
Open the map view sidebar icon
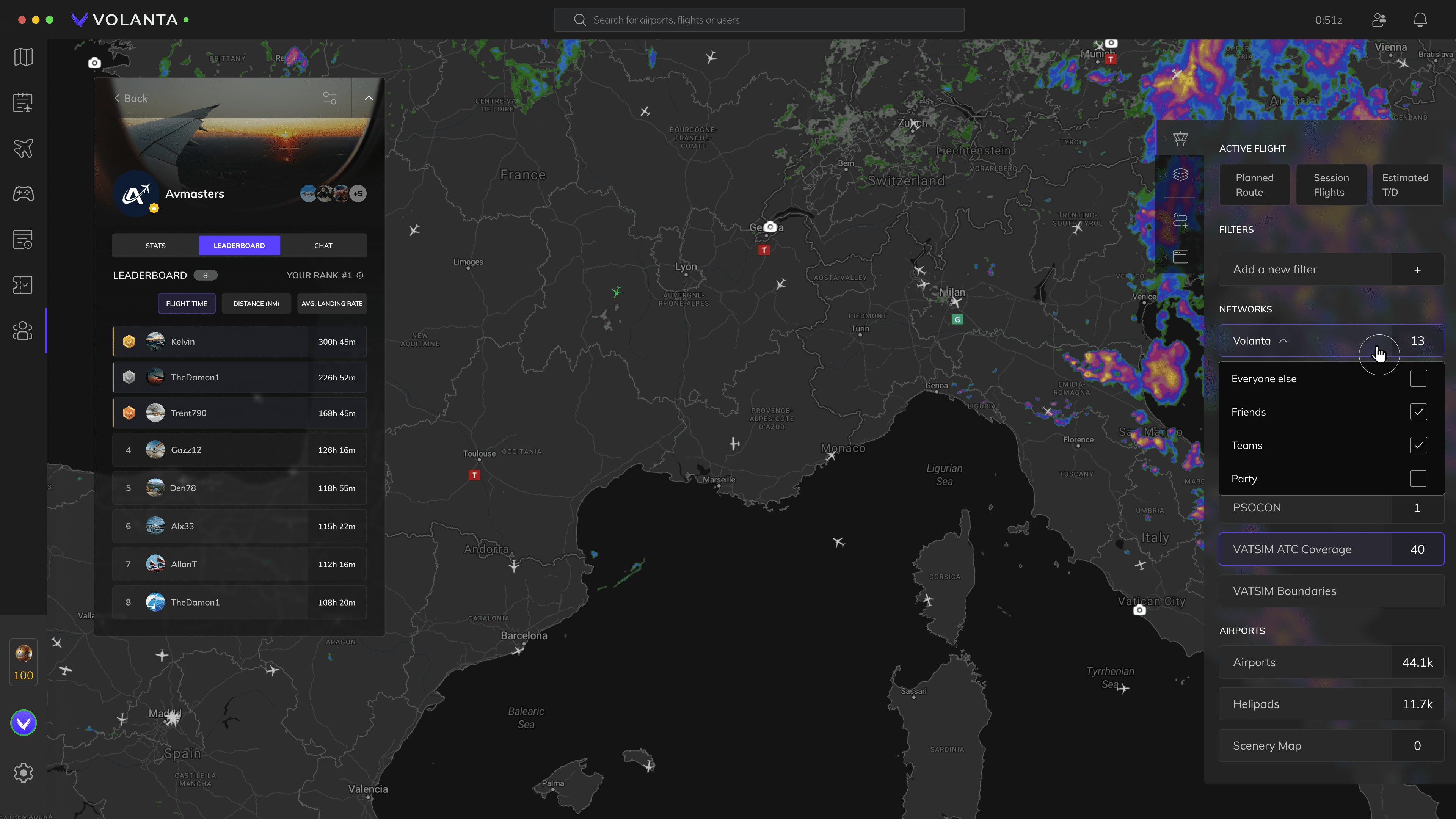click(x=23, y=57)
